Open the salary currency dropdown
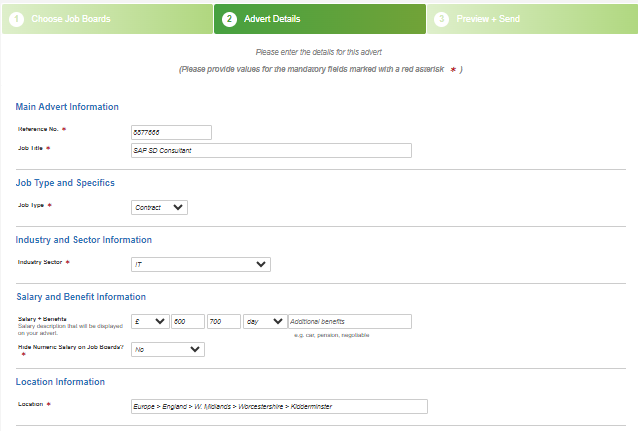 point(150,321)
